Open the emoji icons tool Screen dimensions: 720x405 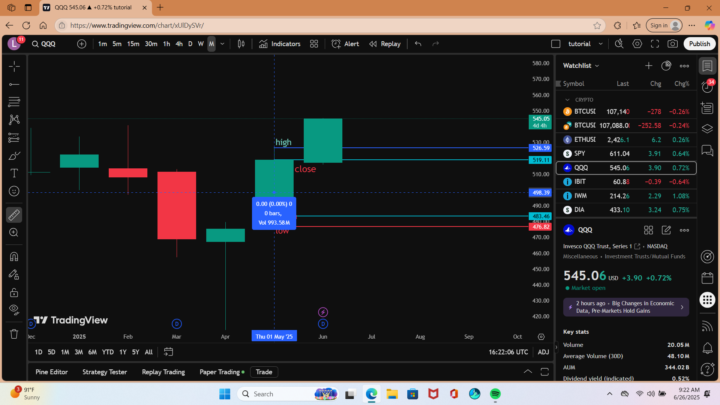click(x=14, y=191)
